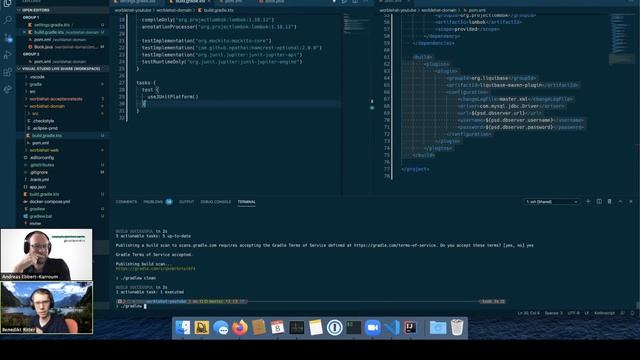Open the .gitattributes file

tap(42, 165)
